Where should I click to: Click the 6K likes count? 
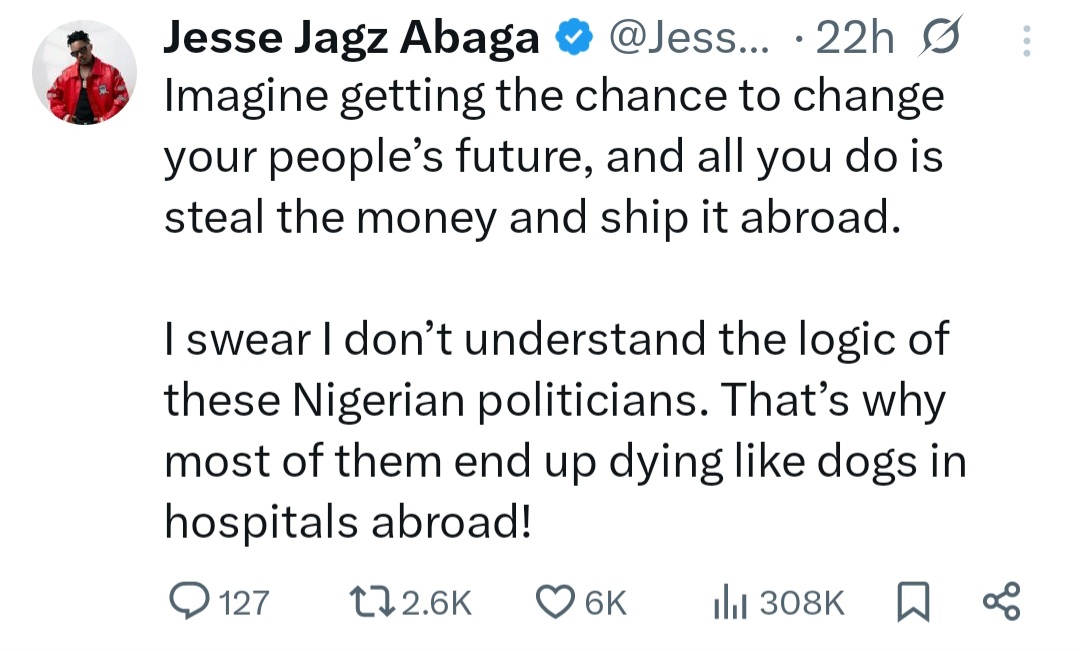[604, 601]
